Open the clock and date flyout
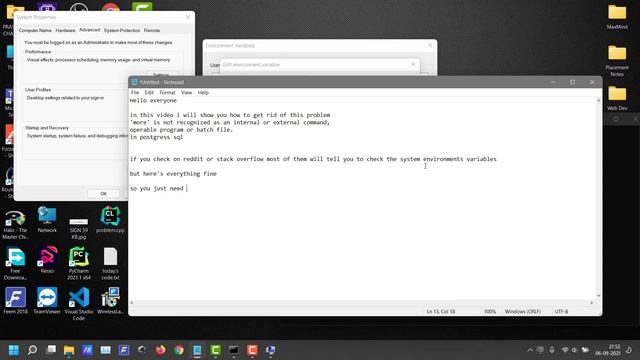This screenshot has height=360, width=640. pyautogui.click(x=608, y=350)
